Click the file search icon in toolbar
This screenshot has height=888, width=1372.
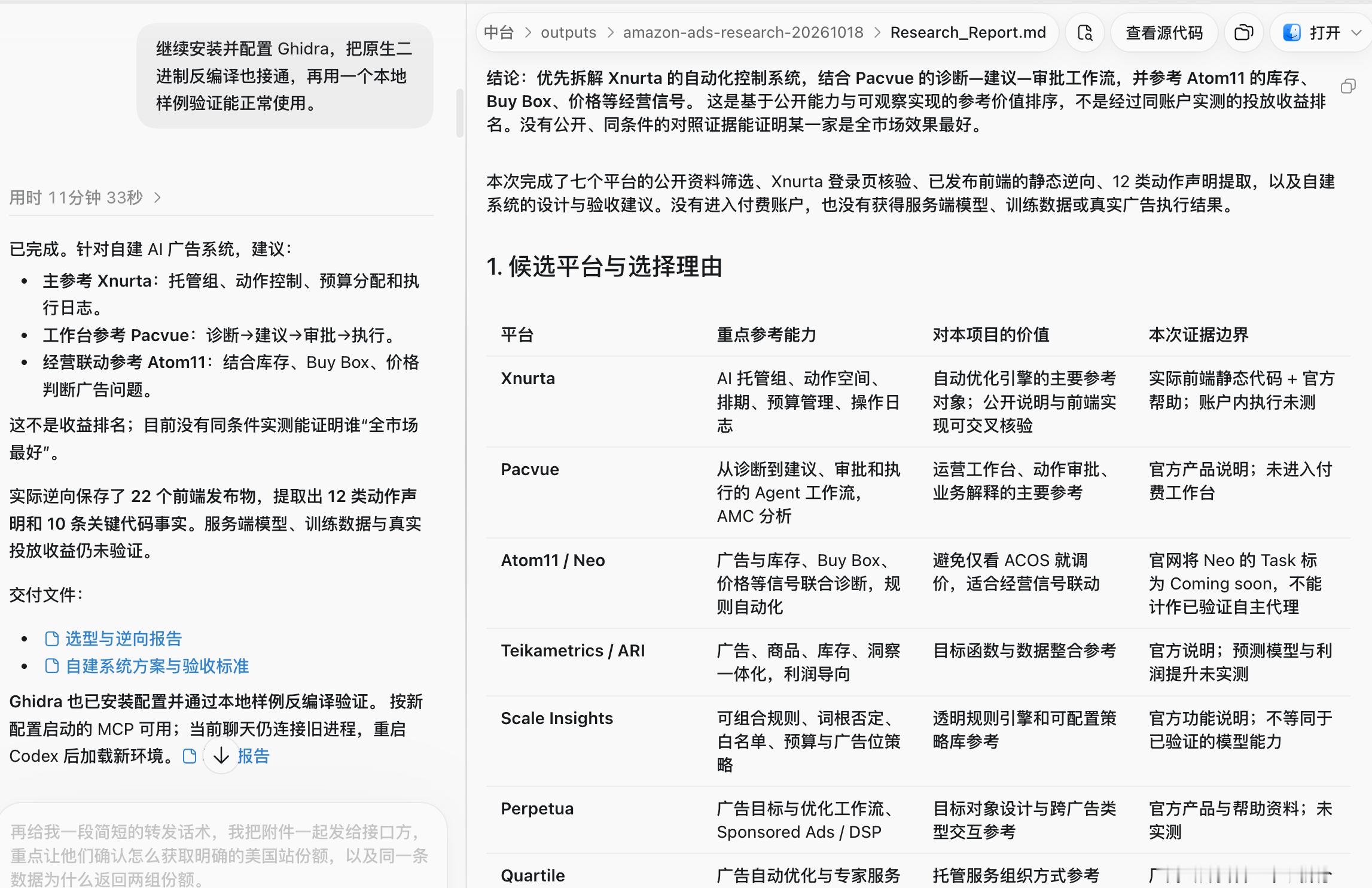tap(1085, 33)
